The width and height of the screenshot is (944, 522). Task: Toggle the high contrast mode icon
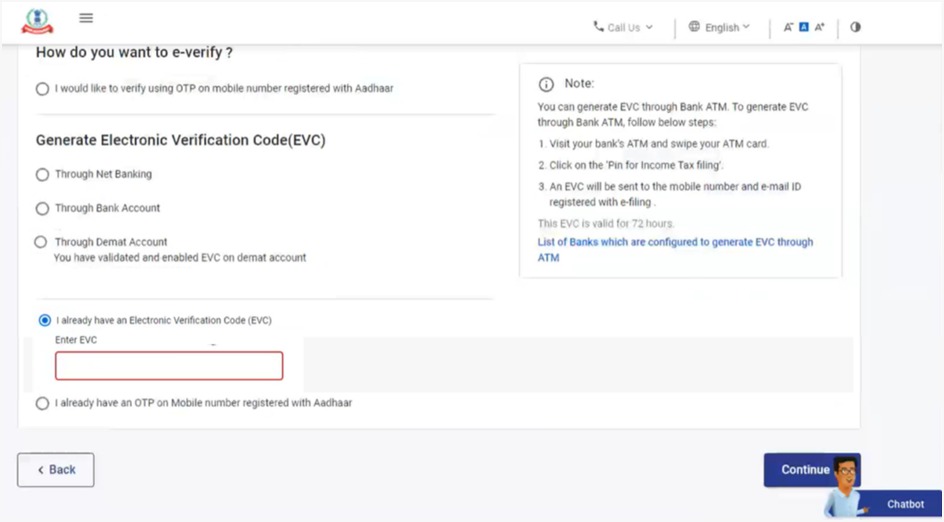(x=855, y=27)
